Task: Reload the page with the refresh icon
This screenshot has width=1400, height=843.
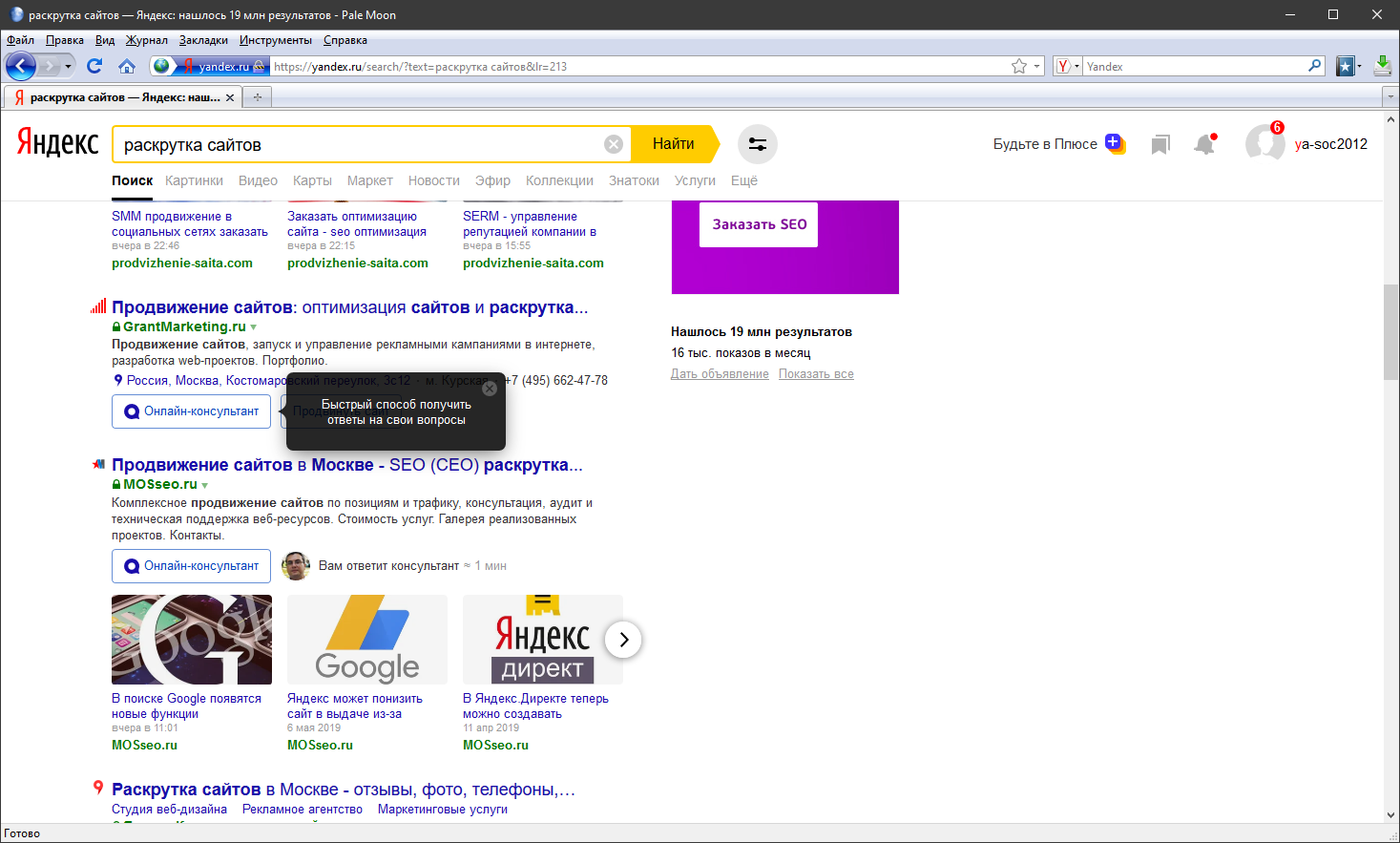Action: pyautogui.click(x=94, y=66)
